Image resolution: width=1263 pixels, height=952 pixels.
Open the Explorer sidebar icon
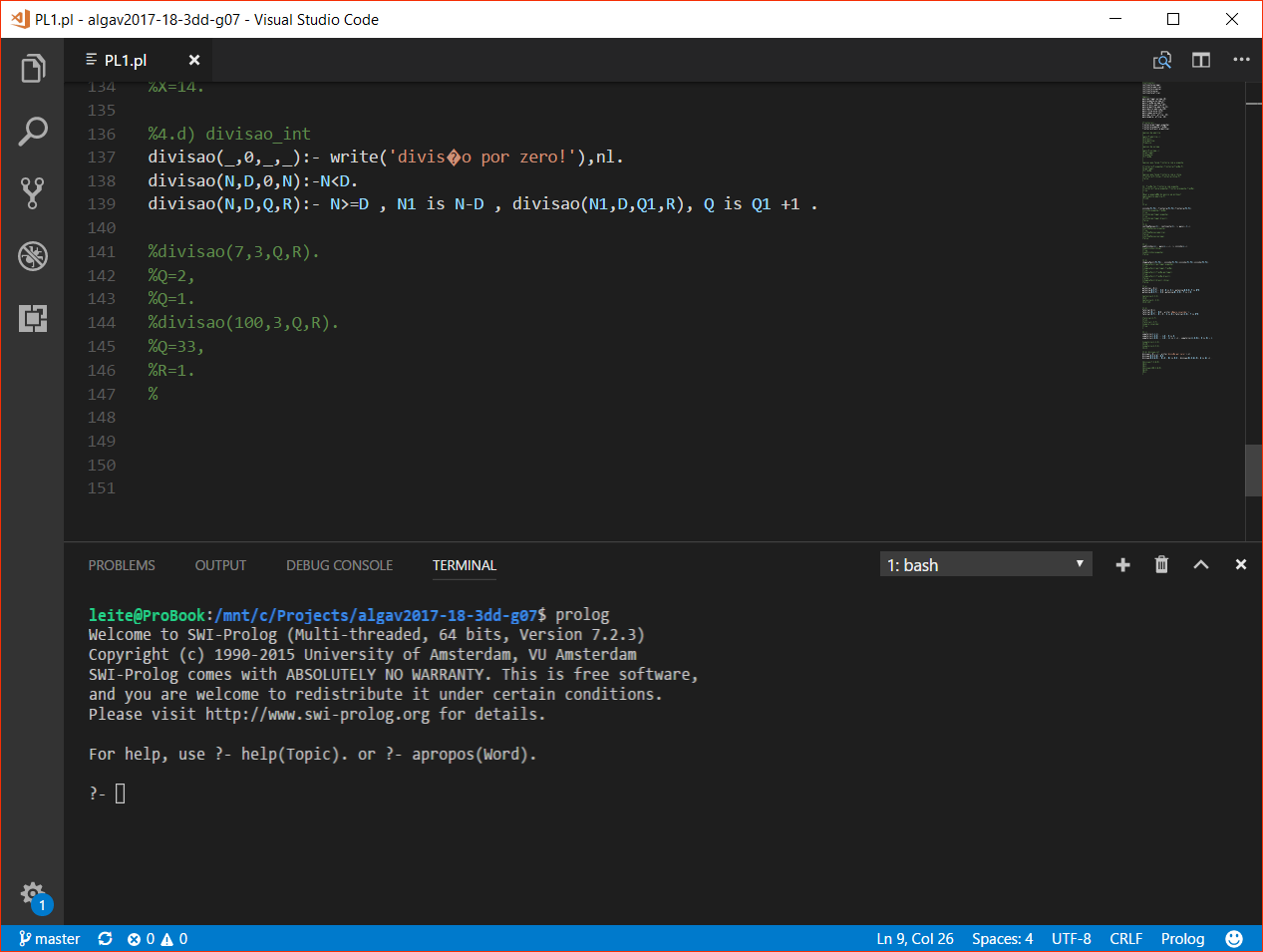point(33,68)
